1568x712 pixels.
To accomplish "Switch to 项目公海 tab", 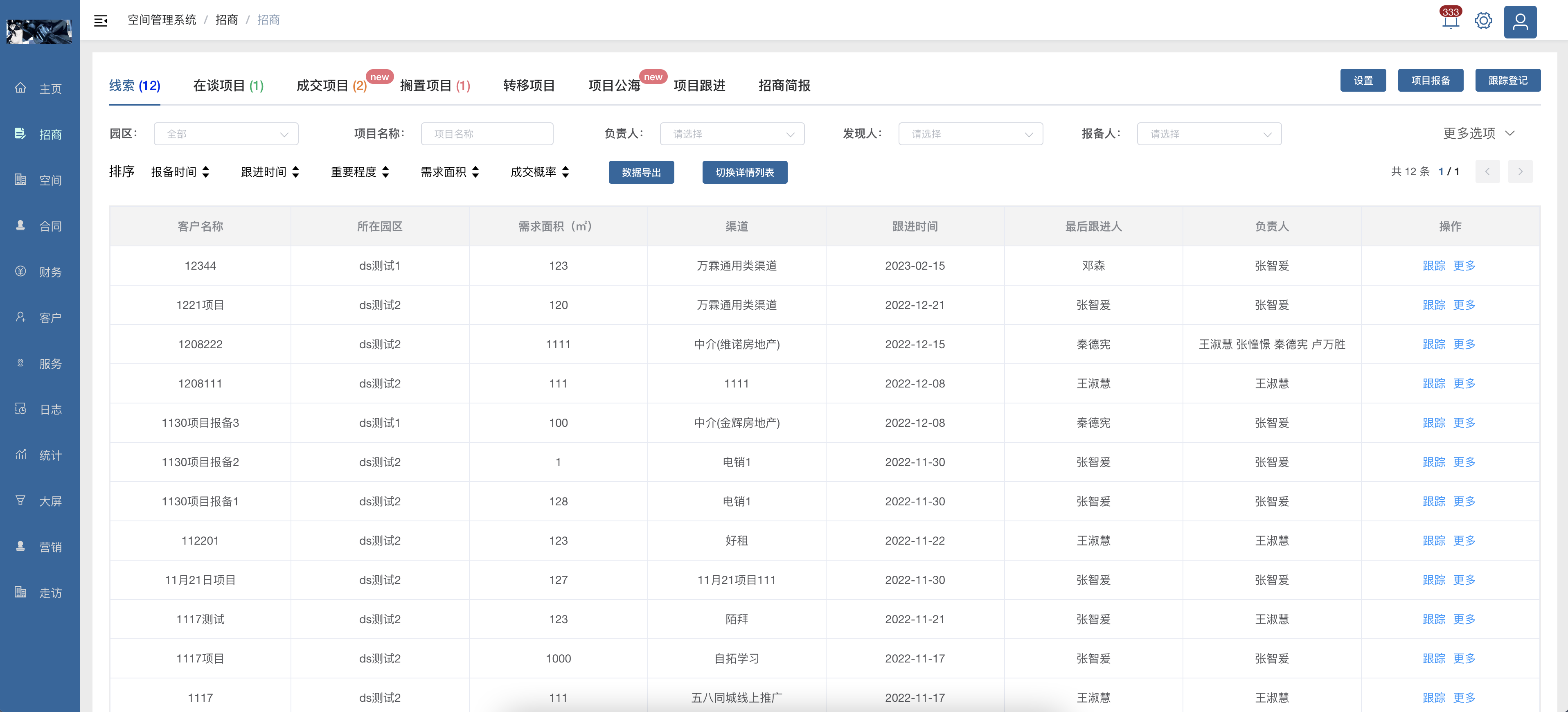I will coord(614,86).
